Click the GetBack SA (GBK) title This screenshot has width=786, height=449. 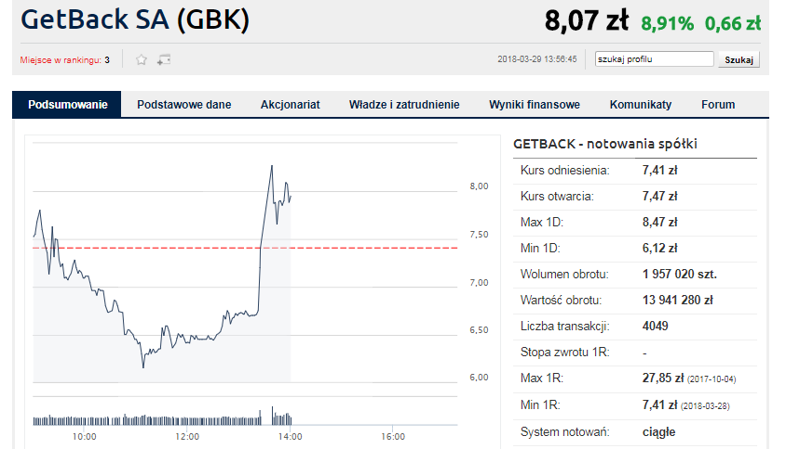[x=135, y=20]
